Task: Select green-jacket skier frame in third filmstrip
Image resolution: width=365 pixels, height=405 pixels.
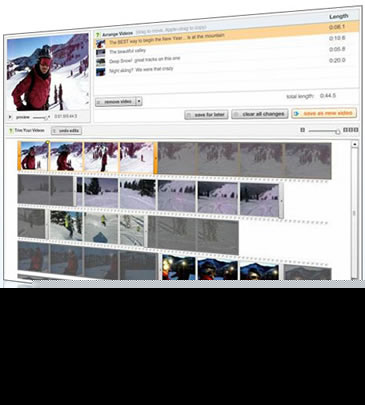Action: tap(66, 226)
